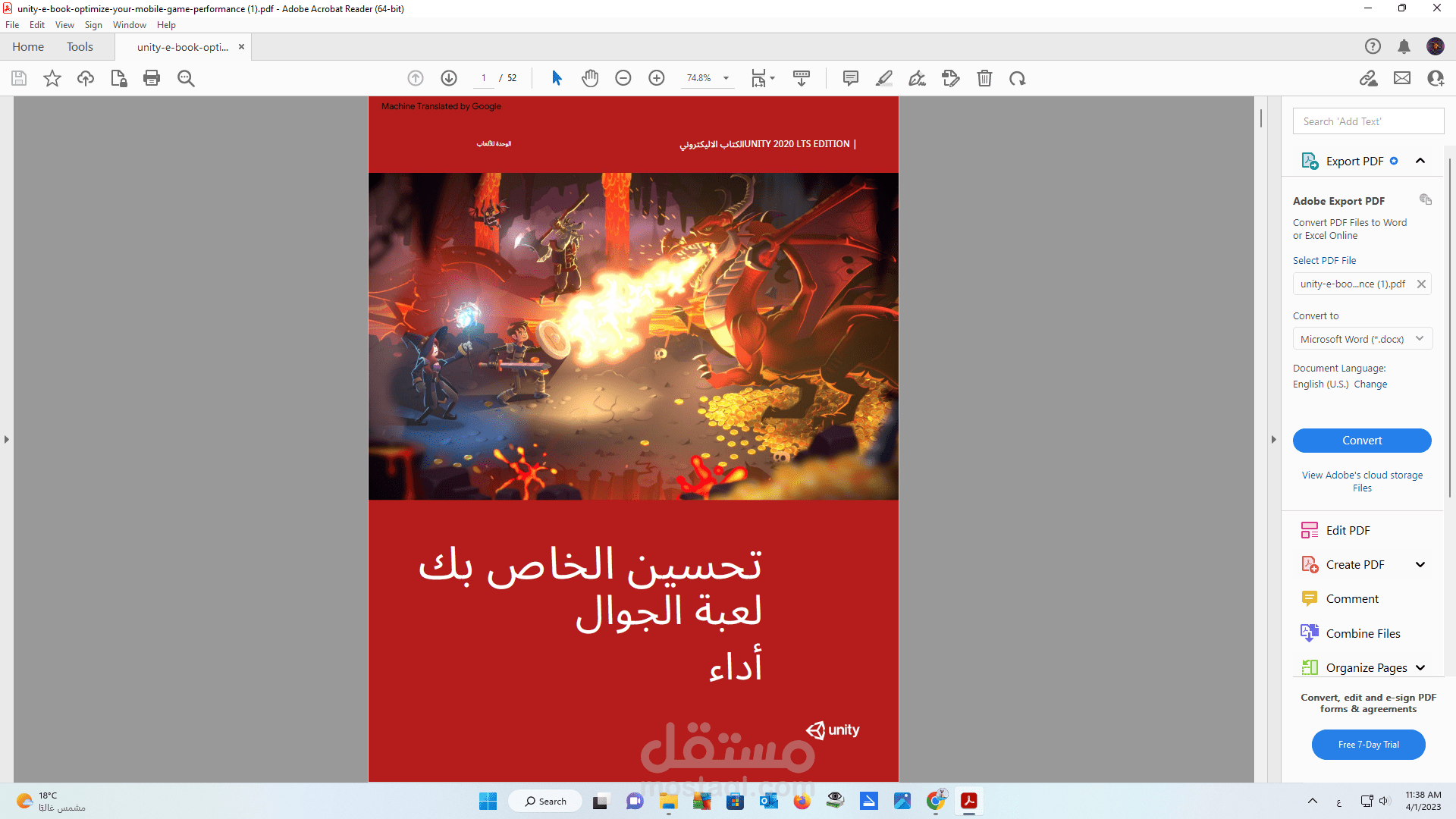This screenshot has width=1456, height=819.
Task: Select the highlight text pen
Action: tap(884, 78)
